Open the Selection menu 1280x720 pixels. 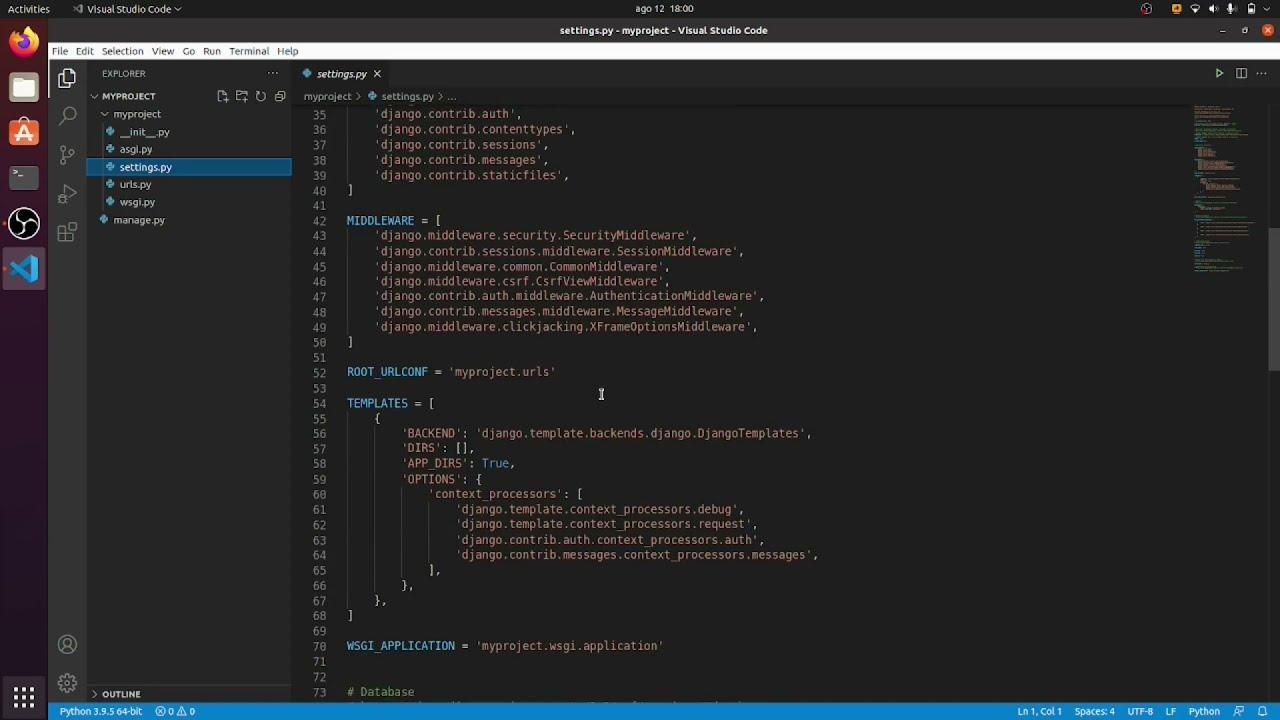coord(122,51)
